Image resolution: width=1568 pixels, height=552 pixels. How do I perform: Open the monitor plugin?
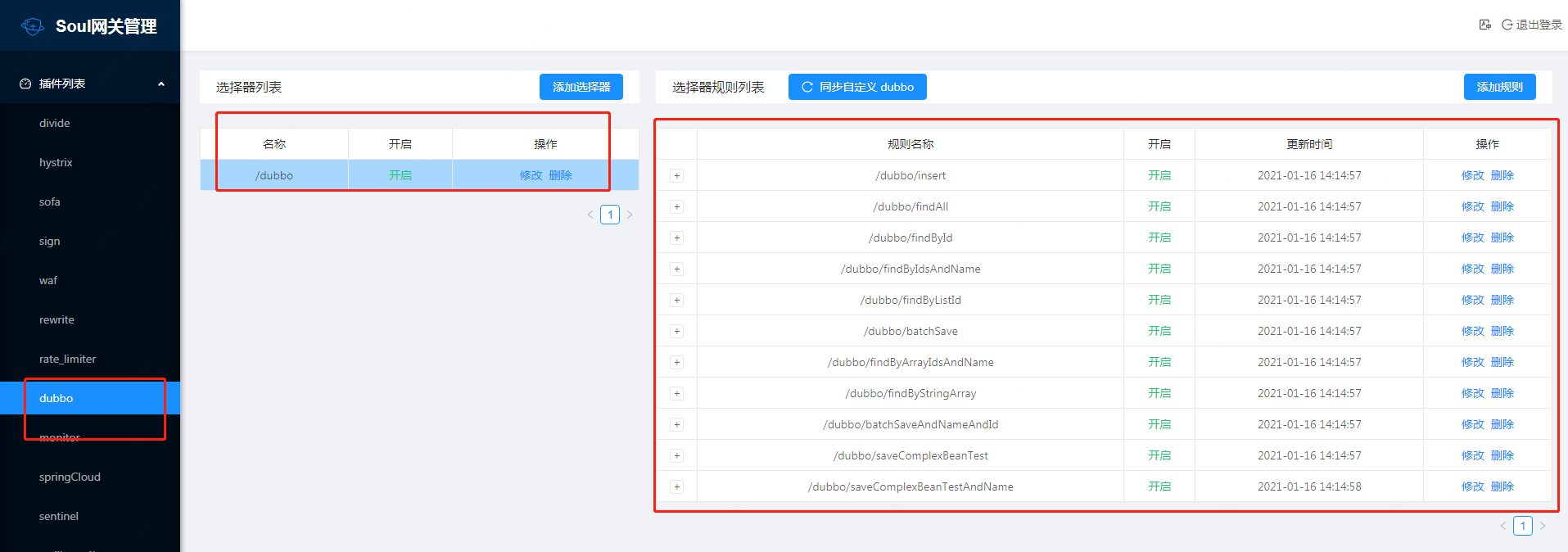click(x=90, y=437)
